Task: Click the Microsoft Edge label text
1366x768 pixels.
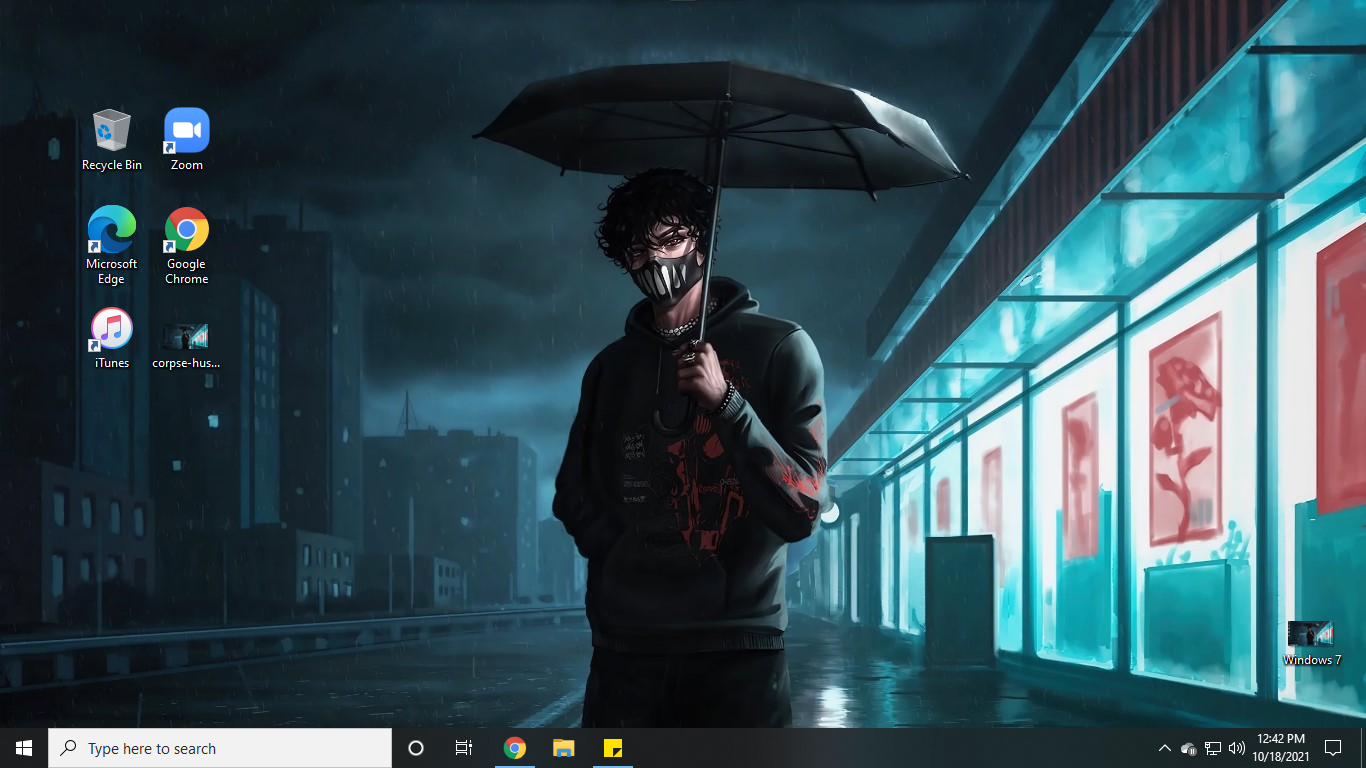Action: click(x=112, y=272)
